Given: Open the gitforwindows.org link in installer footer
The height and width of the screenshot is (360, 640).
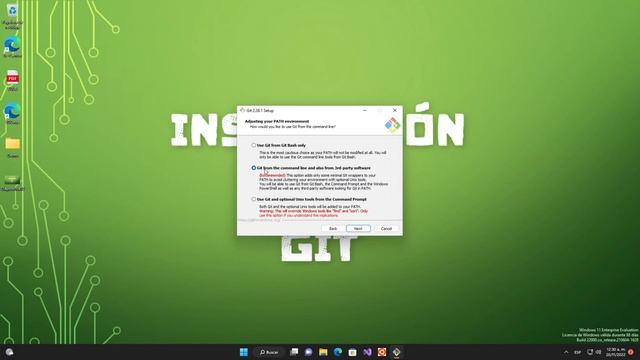Looking at the screenshot, I should [260, 220].
